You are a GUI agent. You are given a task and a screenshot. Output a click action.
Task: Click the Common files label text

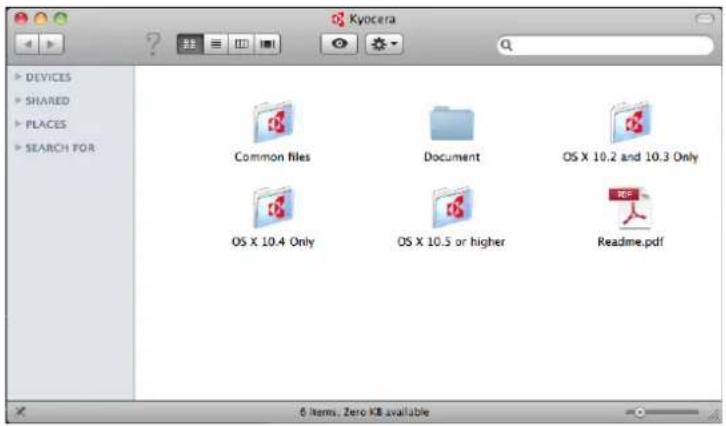pos(272,157)
